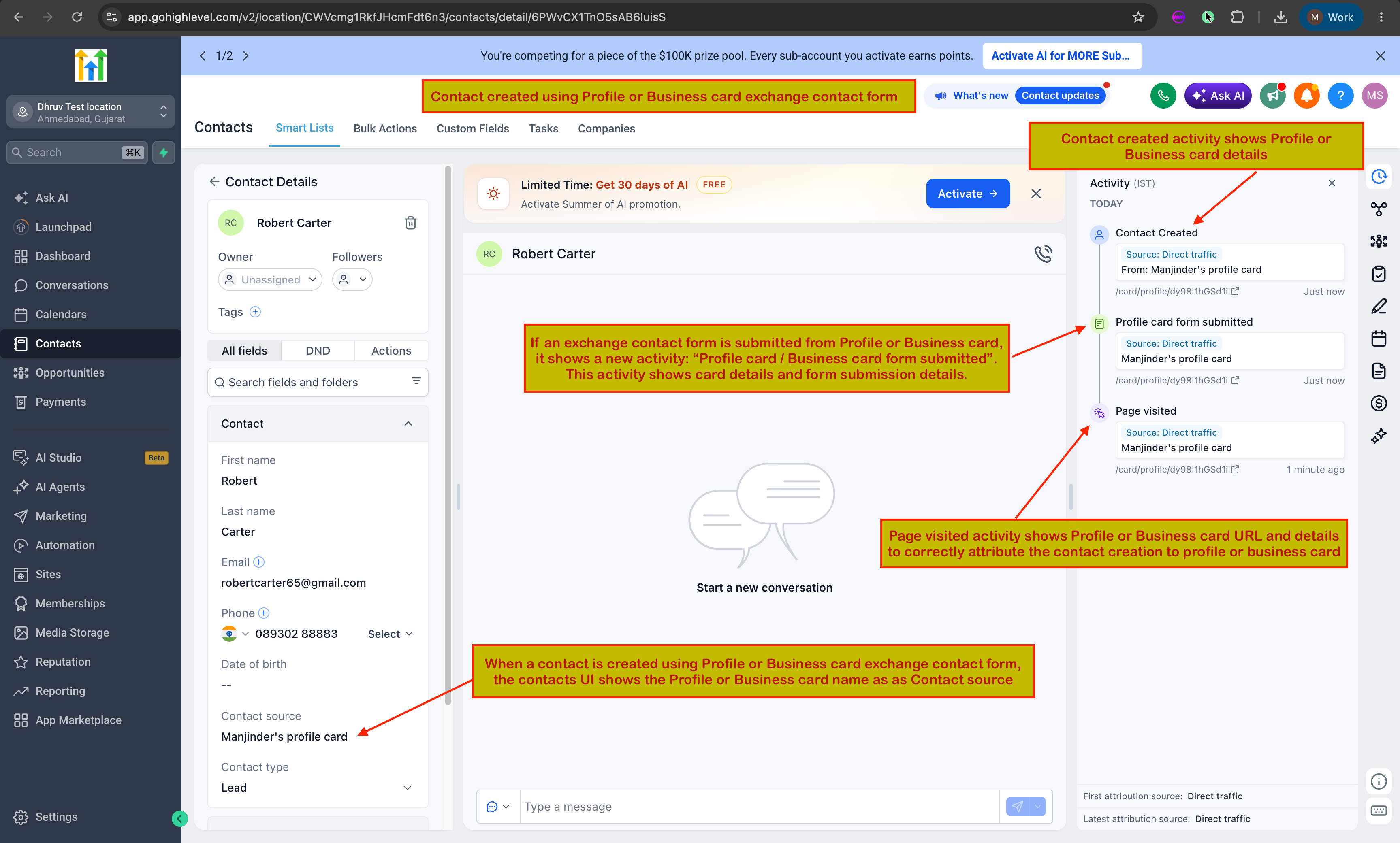Open the notes pencil icon in right rail
Screen dimensions: 1400x843
click(x=1379, y=306)
